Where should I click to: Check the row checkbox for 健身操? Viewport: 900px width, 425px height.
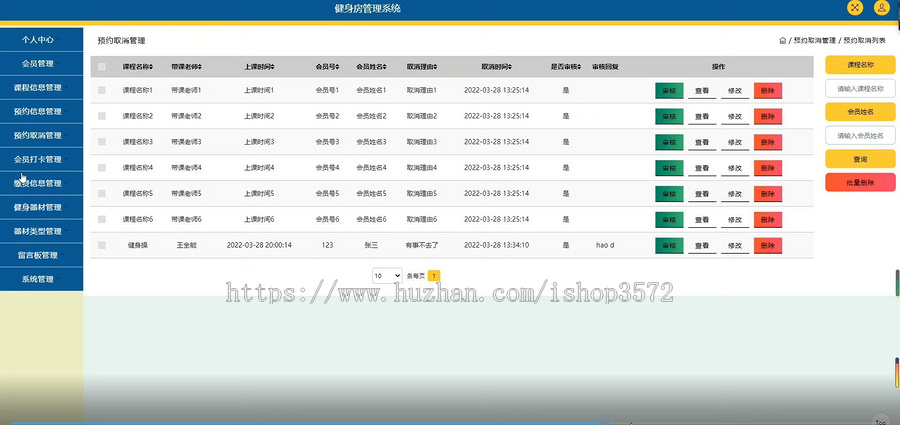click(102, 245)
